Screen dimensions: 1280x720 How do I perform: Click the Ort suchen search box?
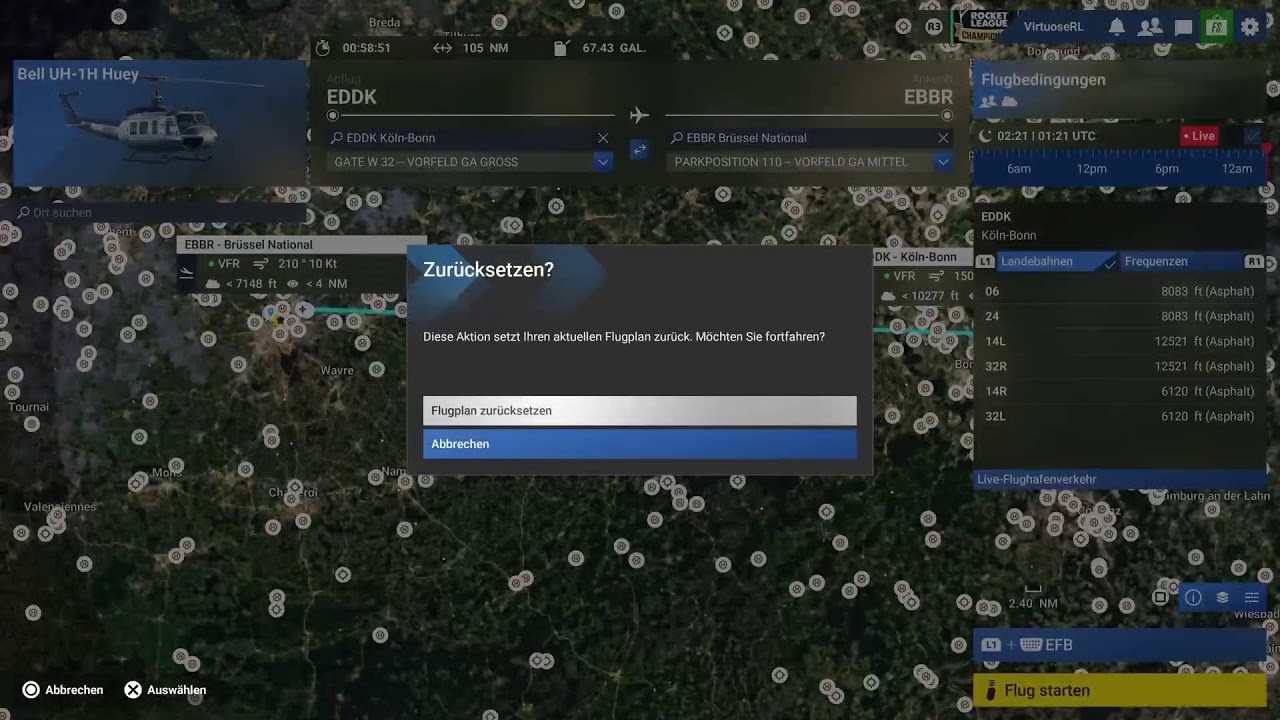click(x=160, y=213)
